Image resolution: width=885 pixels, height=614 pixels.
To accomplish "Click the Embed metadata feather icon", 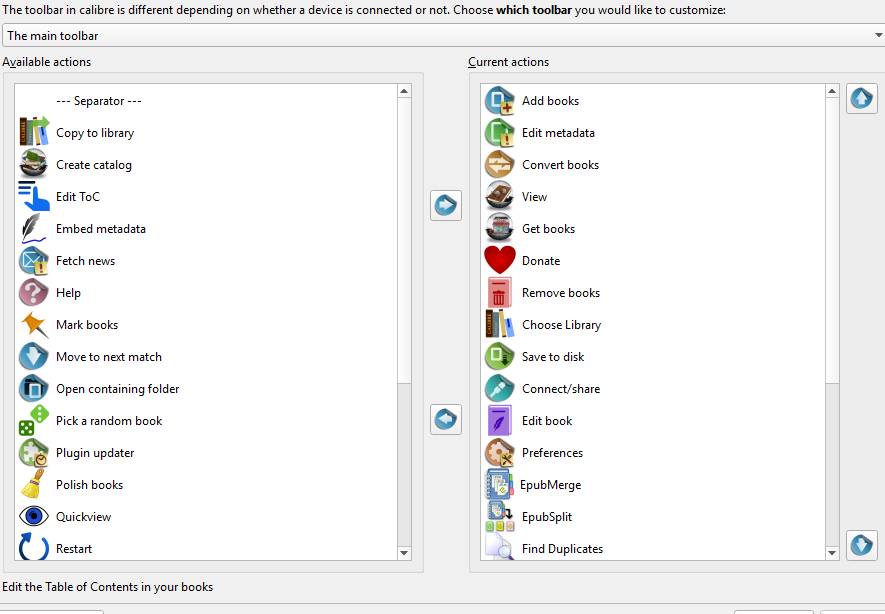I will tap(34, 228).
